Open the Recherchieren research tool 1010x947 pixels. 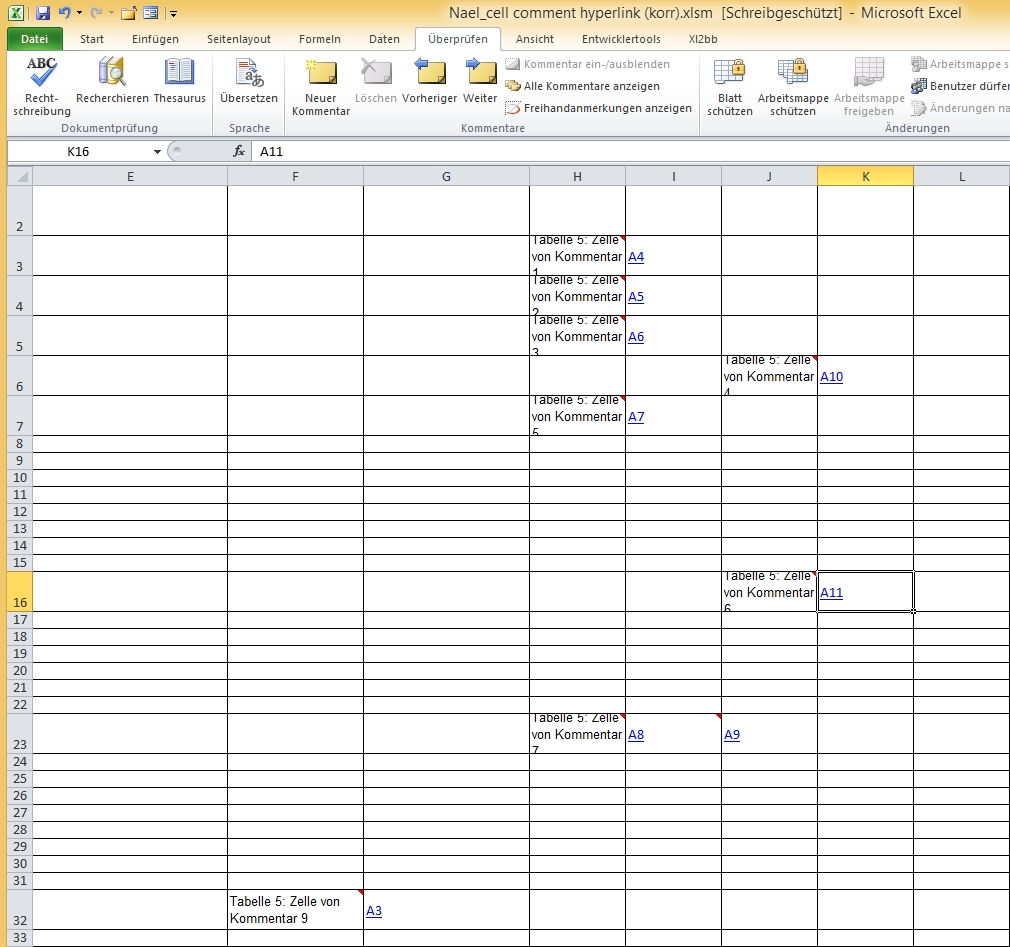tap(112, 81)
